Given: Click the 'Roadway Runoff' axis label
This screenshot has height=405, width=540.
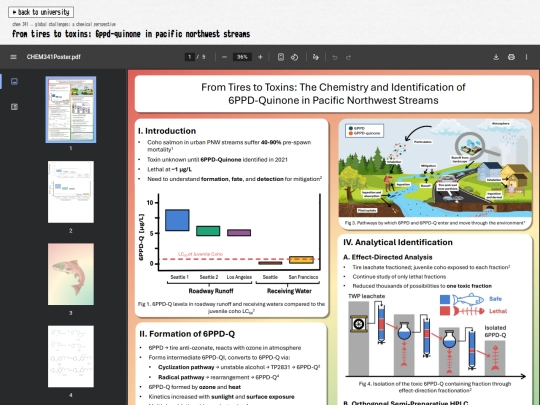Looking at the screenshot, I should (x=211, y=291).
